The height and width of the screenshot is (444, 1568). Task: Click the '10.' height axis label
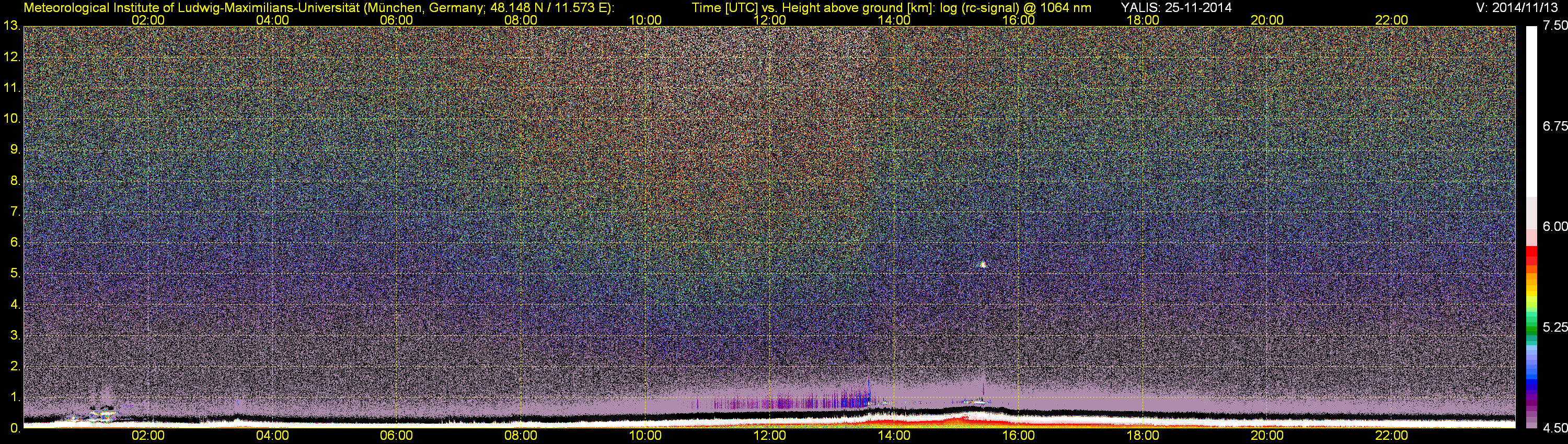point(11,119)
